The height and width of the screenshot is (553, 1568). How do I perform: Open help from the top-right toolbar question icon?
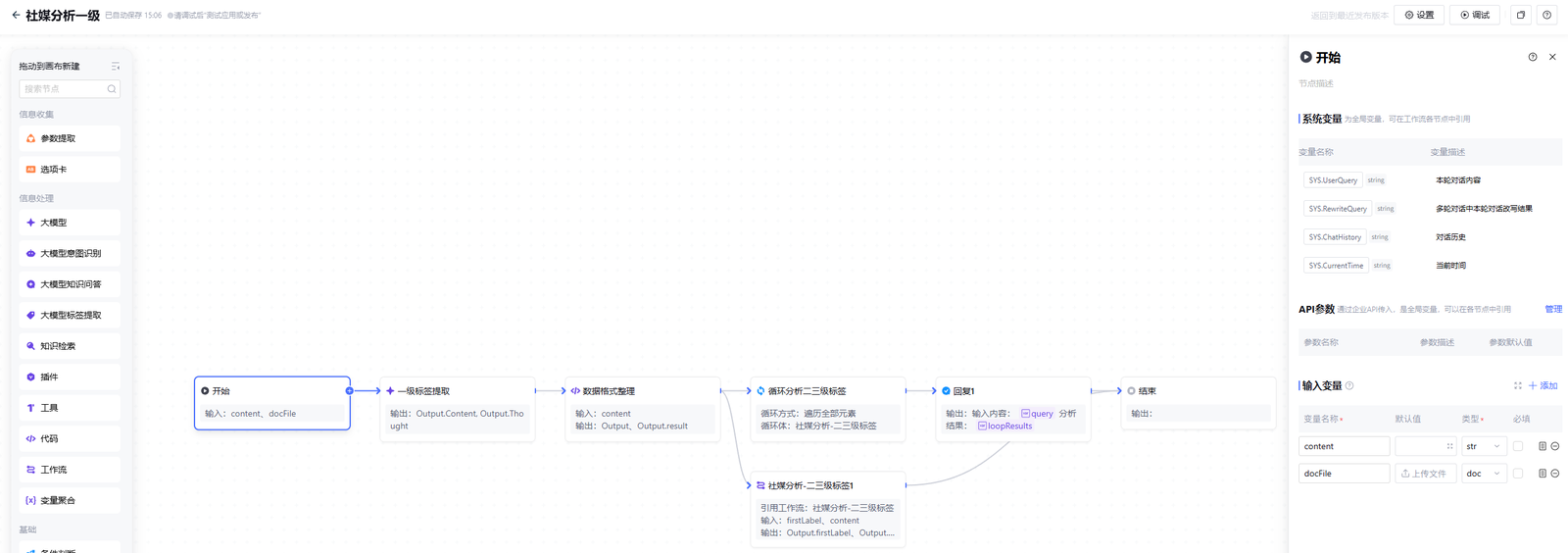point(1546,15)
